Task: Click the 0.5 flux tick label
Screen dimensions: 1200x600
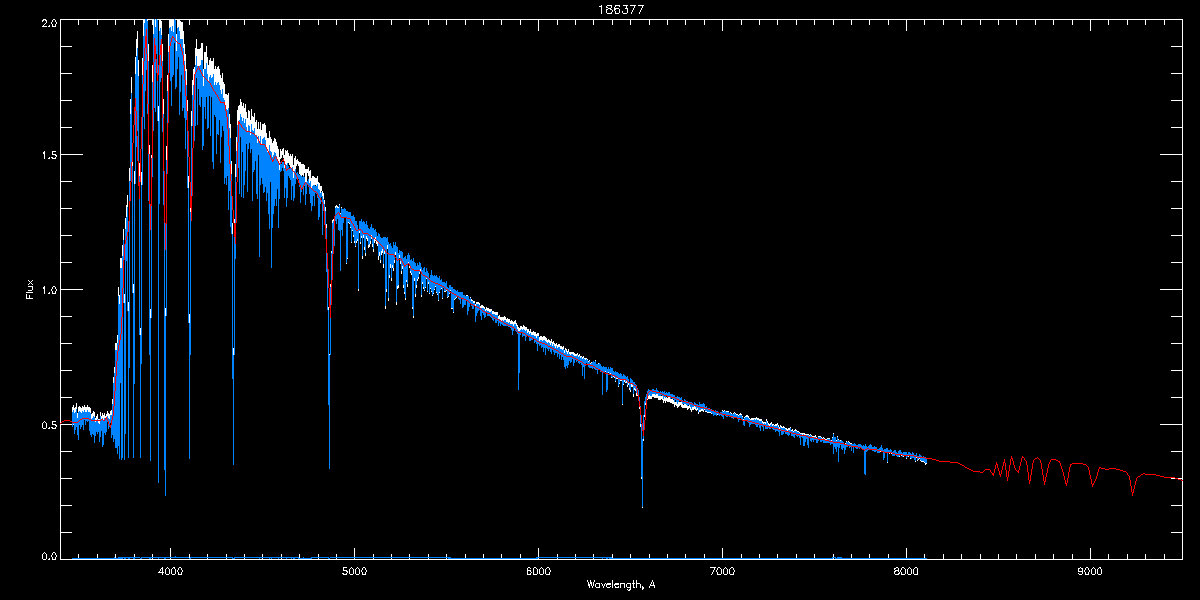Action: pos(47,424)
